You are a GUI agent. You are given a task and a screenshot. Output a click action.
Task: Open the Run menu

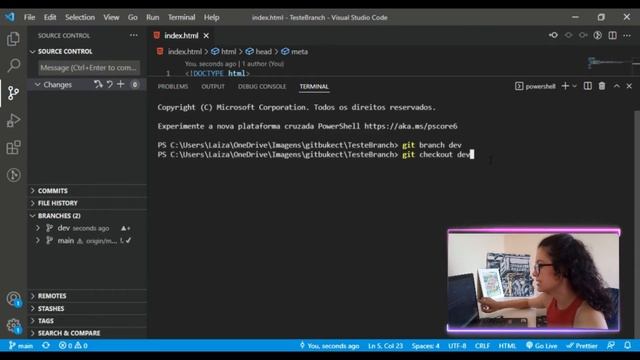click(x=153, y=17)
